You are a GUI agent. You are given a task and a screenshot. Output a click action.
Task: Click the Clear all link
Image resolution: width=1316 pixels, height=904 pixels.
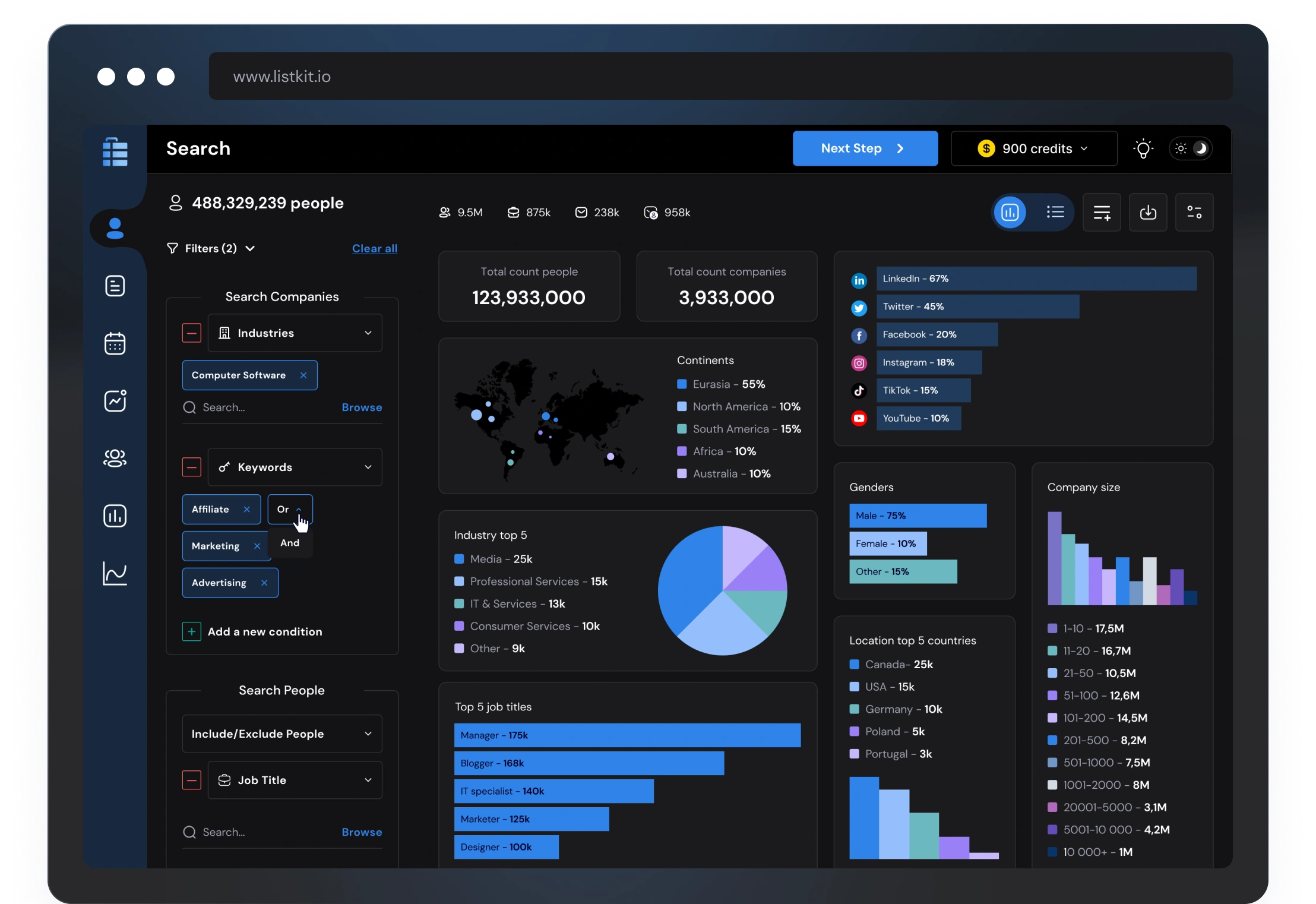click(x=374, y=248)
